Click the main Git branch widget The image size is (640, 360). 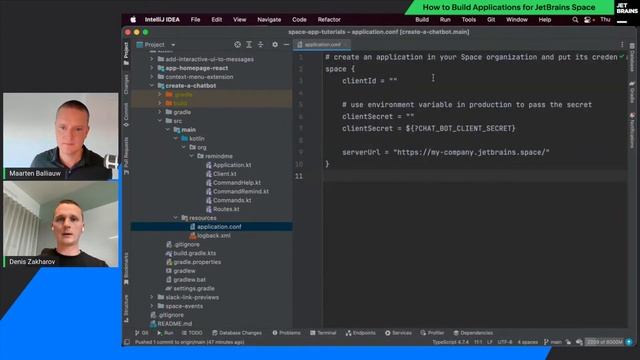tap(553, 342)
